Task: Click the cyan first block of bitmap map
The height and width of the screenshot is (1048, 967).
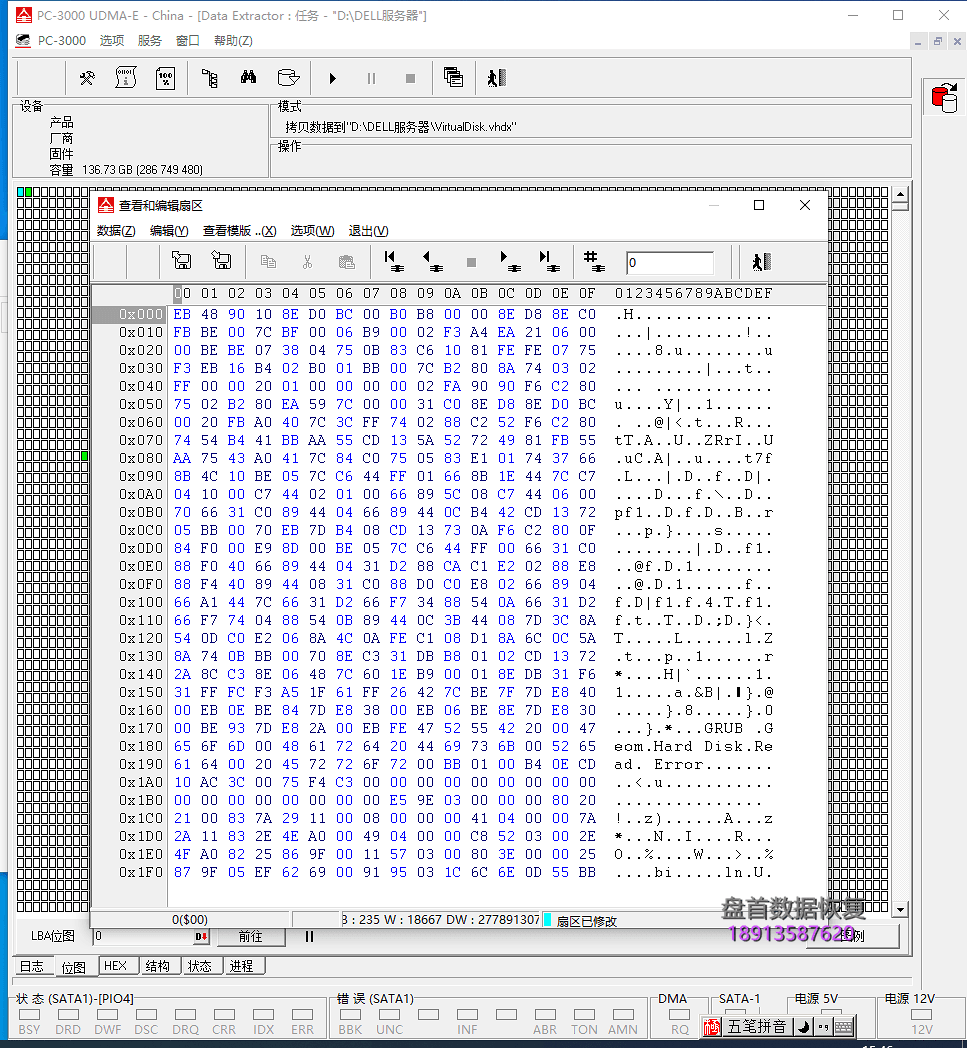Action: (x=20, y=192)
